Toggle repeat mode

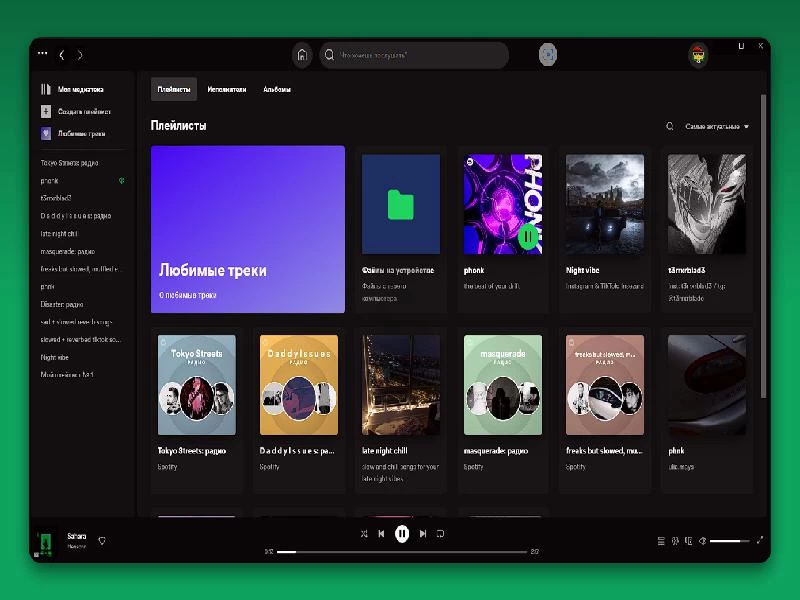pos(440,534)
